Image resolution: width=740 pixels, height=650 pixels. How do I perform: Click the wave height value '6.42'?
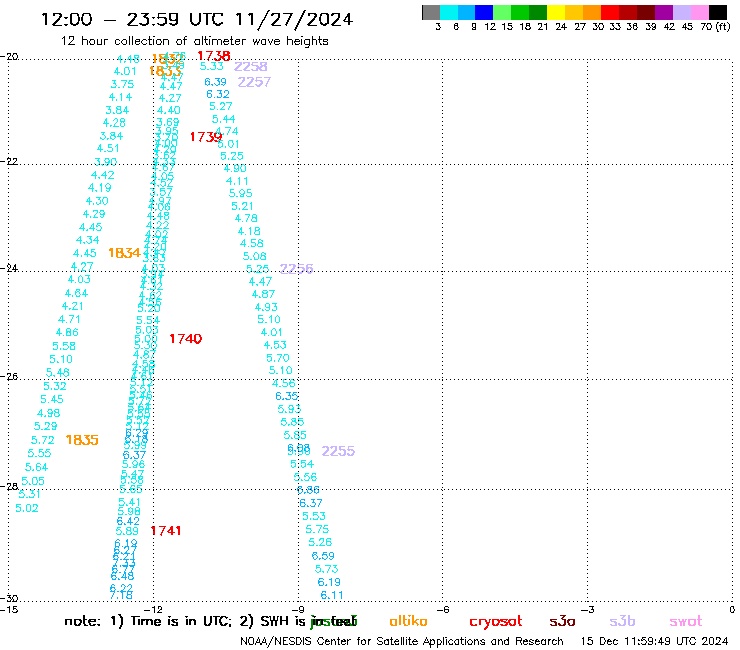pos(128,521)
